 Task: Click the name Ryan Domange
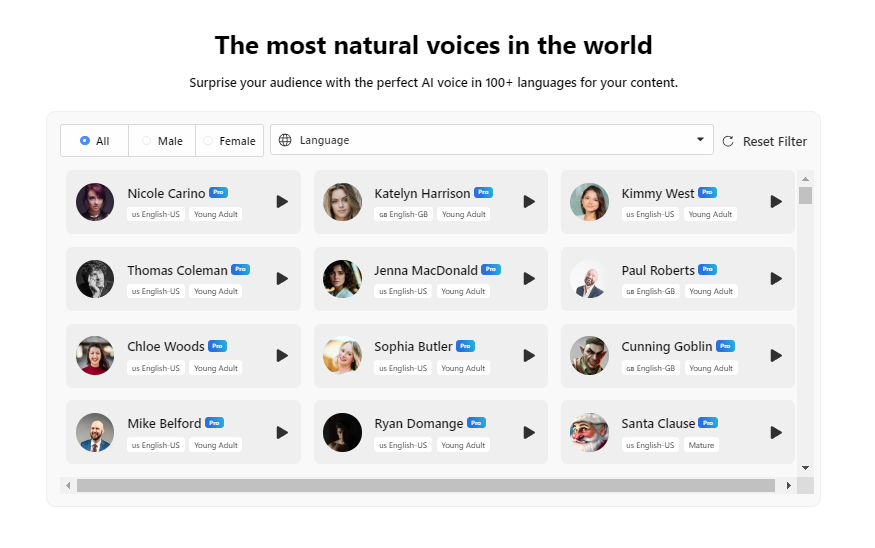[419, 424]
